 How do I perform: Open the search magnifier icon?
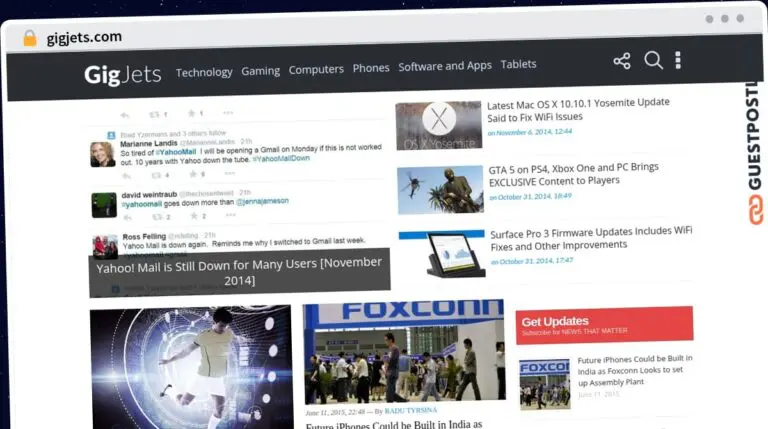point(653,61)
